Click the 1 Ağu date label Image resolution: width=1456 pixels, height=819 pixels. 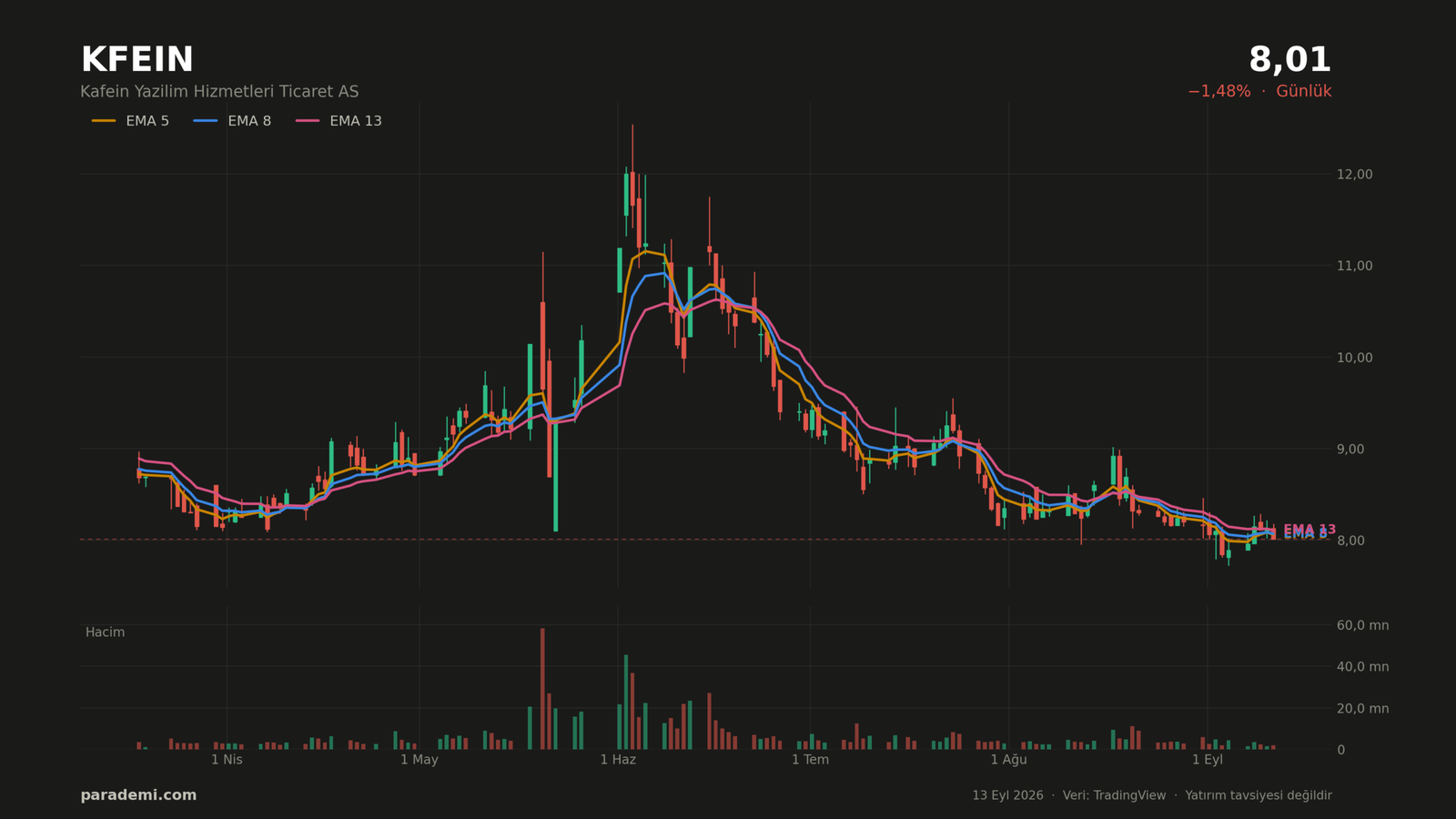pyautogui.click(x=1008, y=760)
